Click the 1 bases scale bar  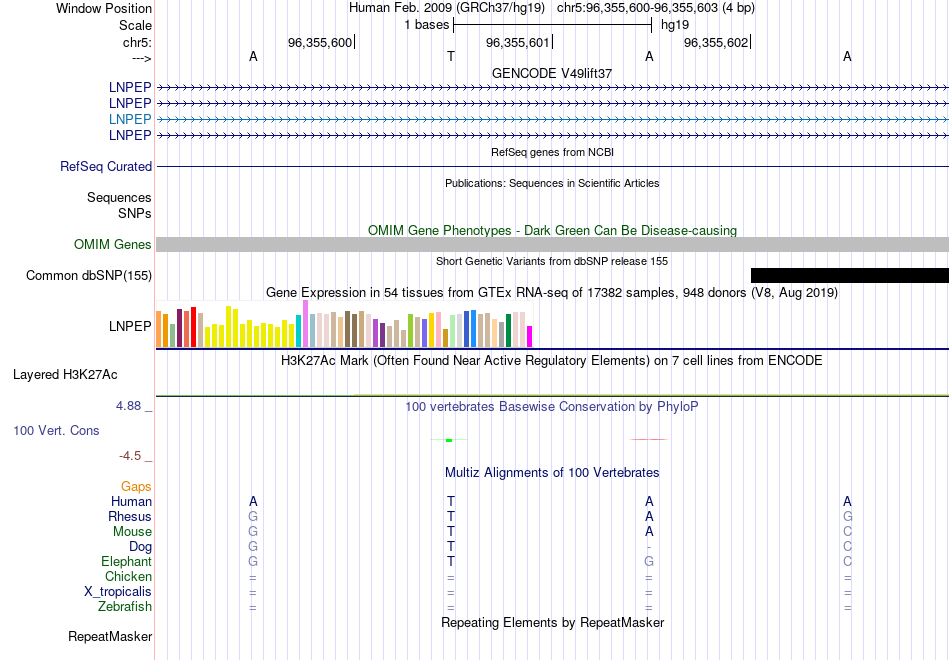point(552,25)
